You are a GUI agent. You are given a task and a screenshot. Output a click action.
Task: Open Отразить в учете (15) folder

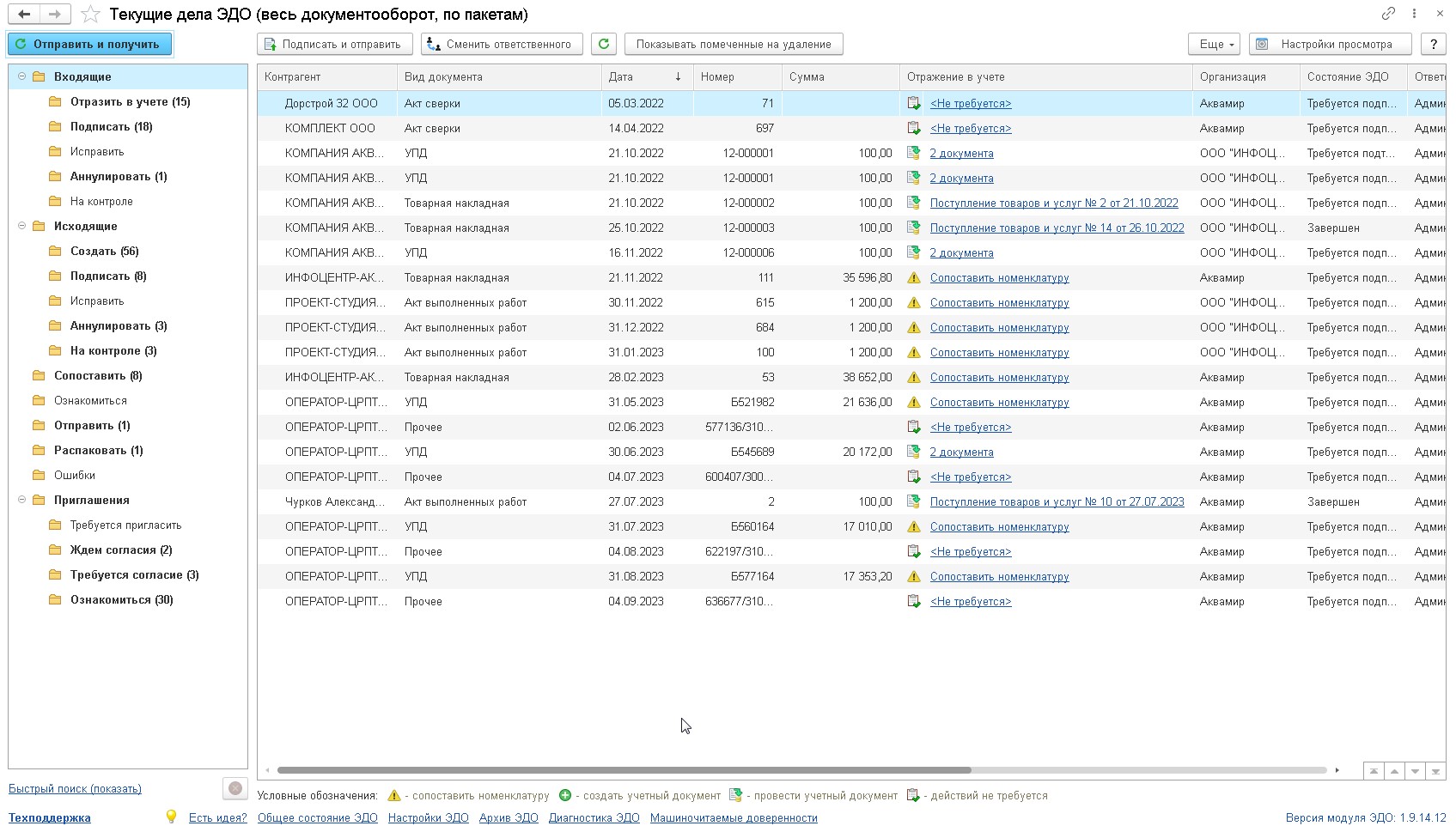click(x=131, y=101)
